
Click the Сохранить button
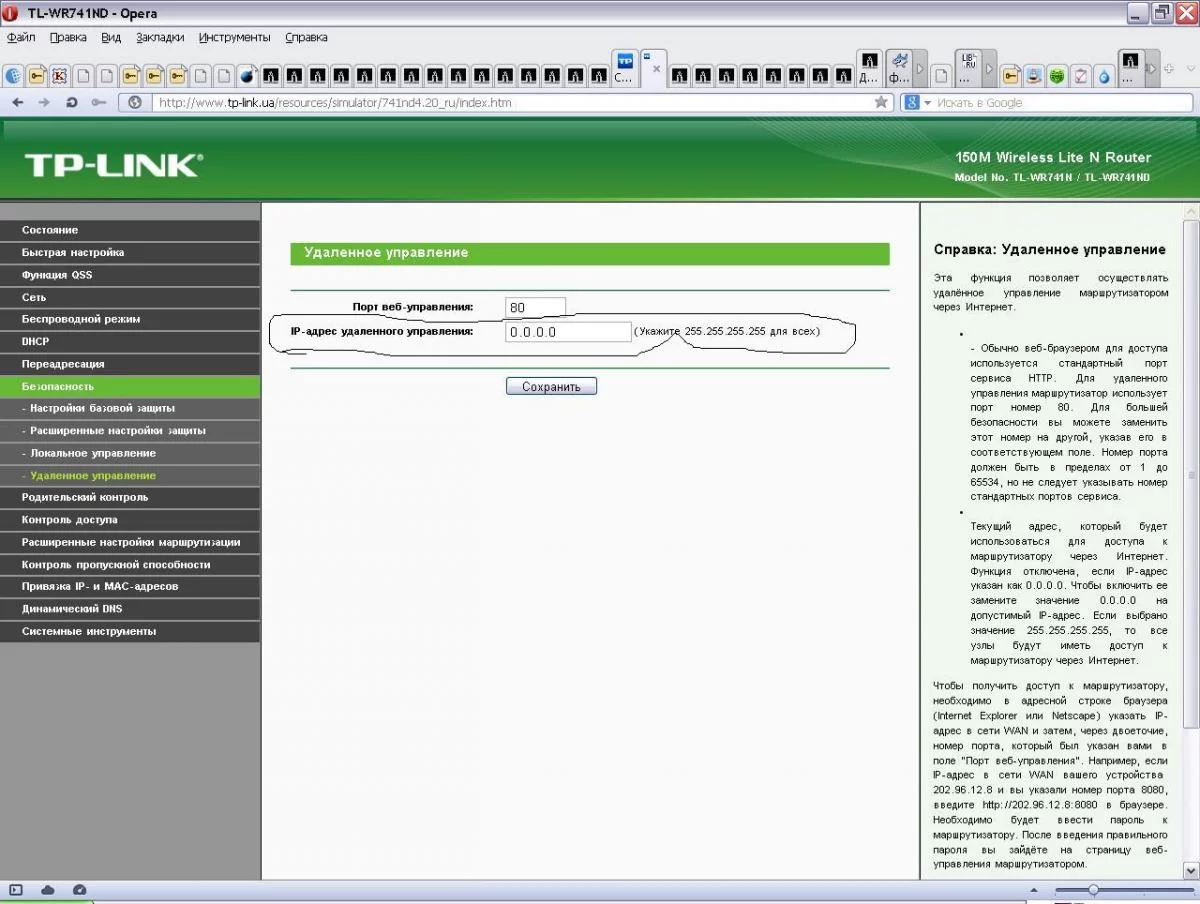(x=551, y=386)
